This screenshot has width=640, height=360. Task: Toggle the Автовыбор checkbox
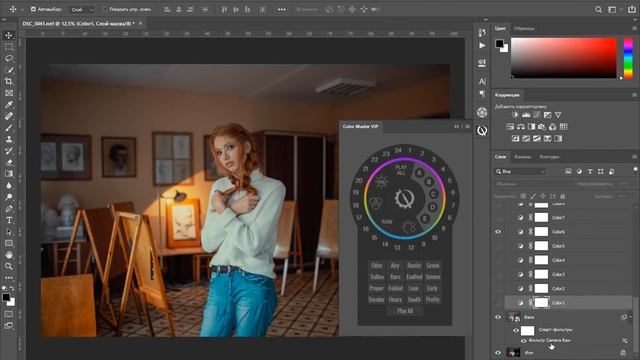[33, 9]
